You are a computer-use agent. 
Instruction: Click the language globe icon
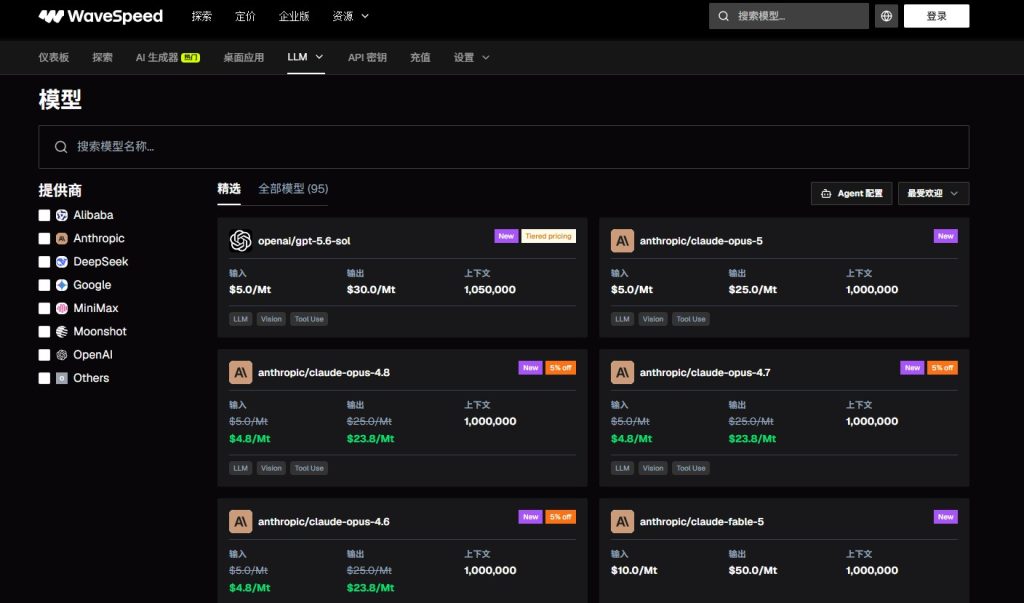tap(886, 16)
